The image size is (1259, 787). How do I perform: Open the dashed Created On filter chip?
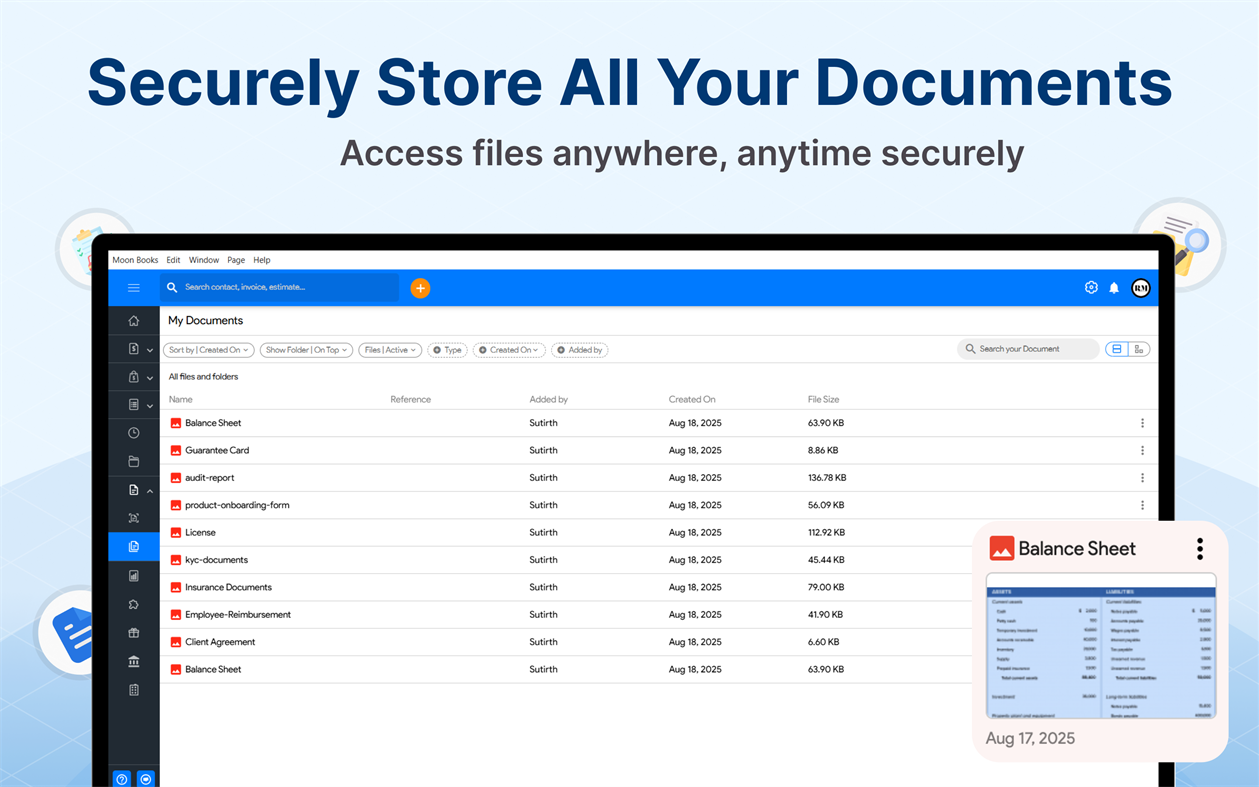click(509, 350)
